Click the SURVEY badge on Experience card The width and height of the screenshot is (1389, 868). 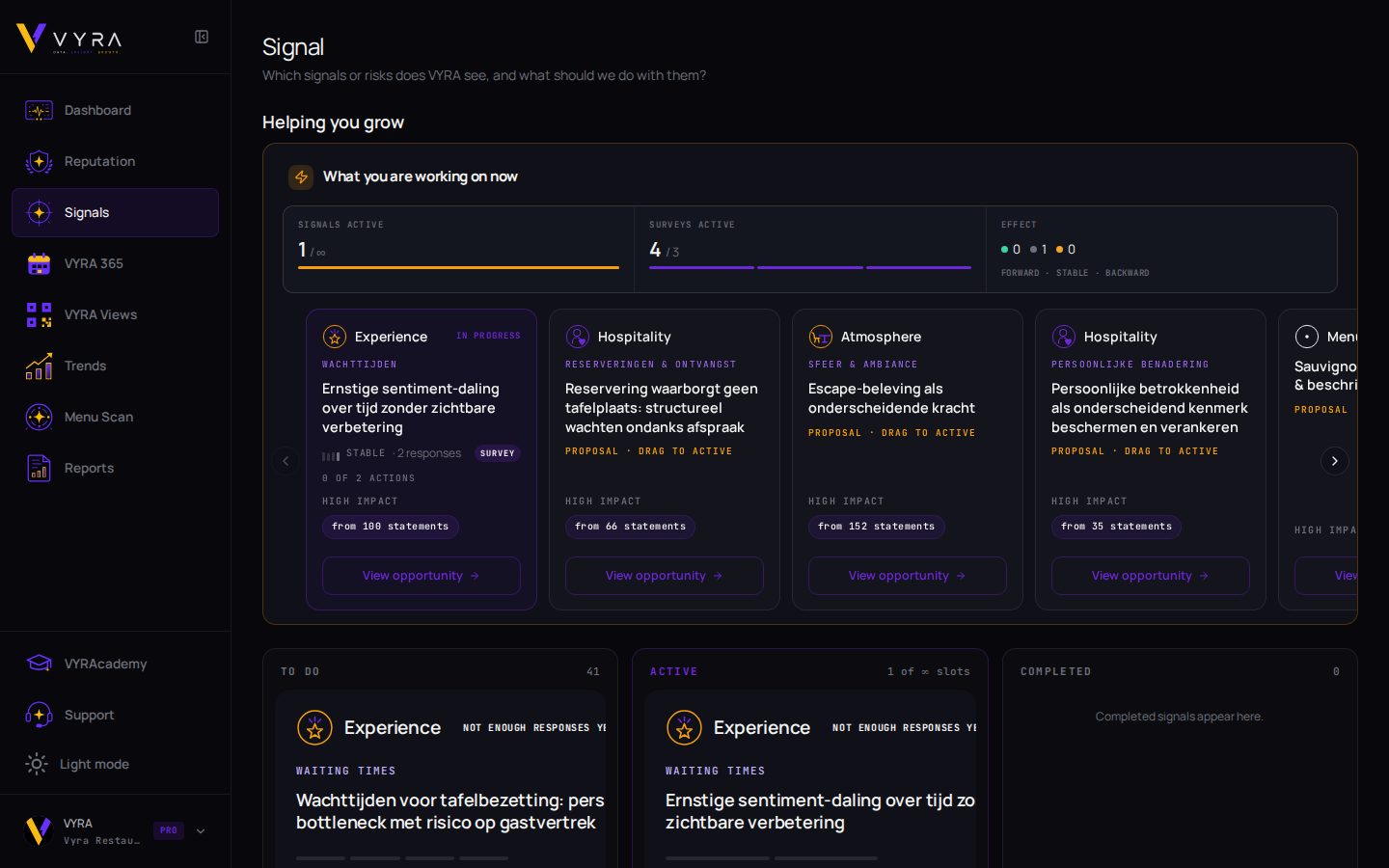(x=498, y=453)
